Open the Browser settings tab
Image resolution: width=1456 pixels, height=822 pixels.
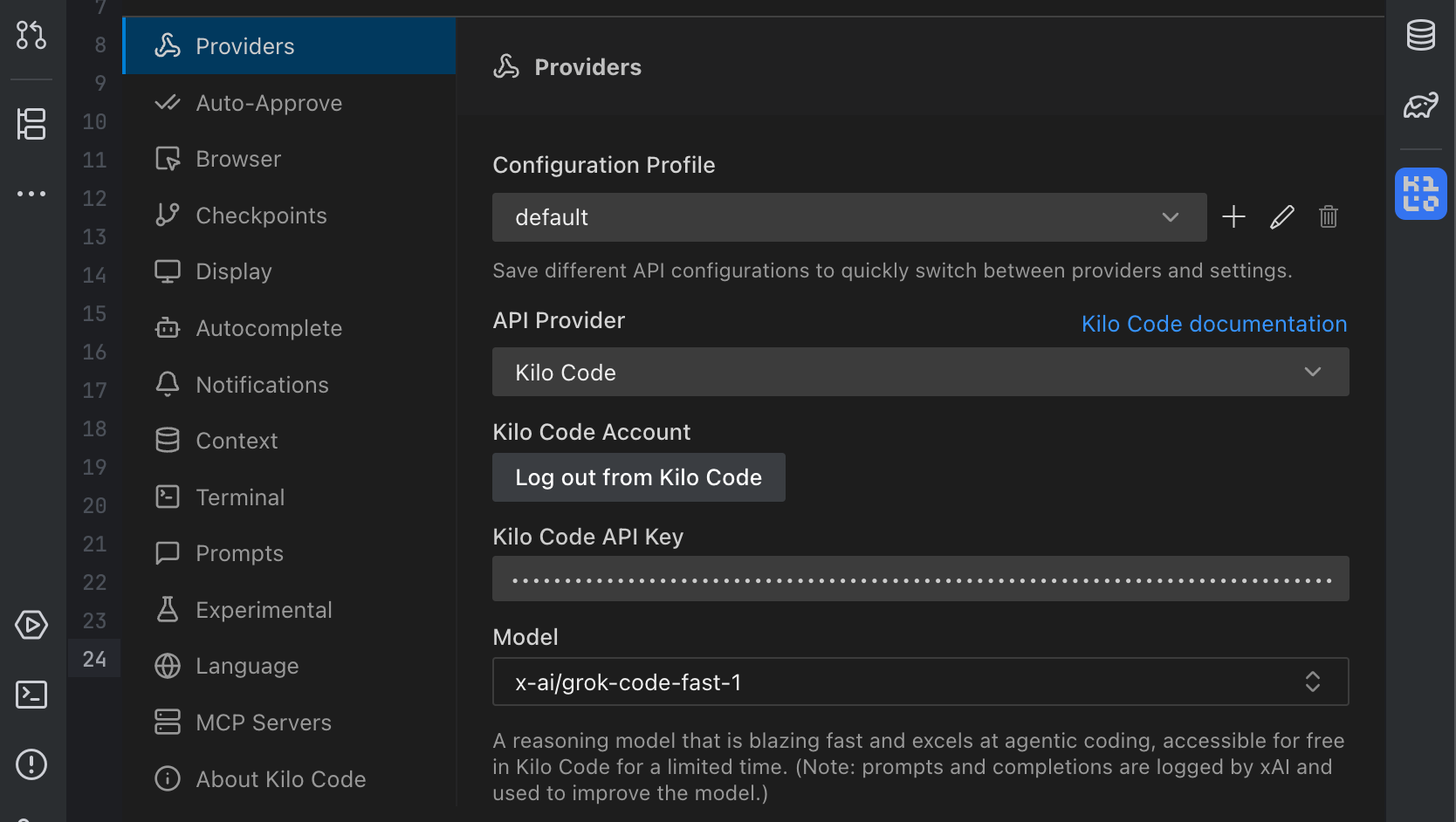(290, 159)
